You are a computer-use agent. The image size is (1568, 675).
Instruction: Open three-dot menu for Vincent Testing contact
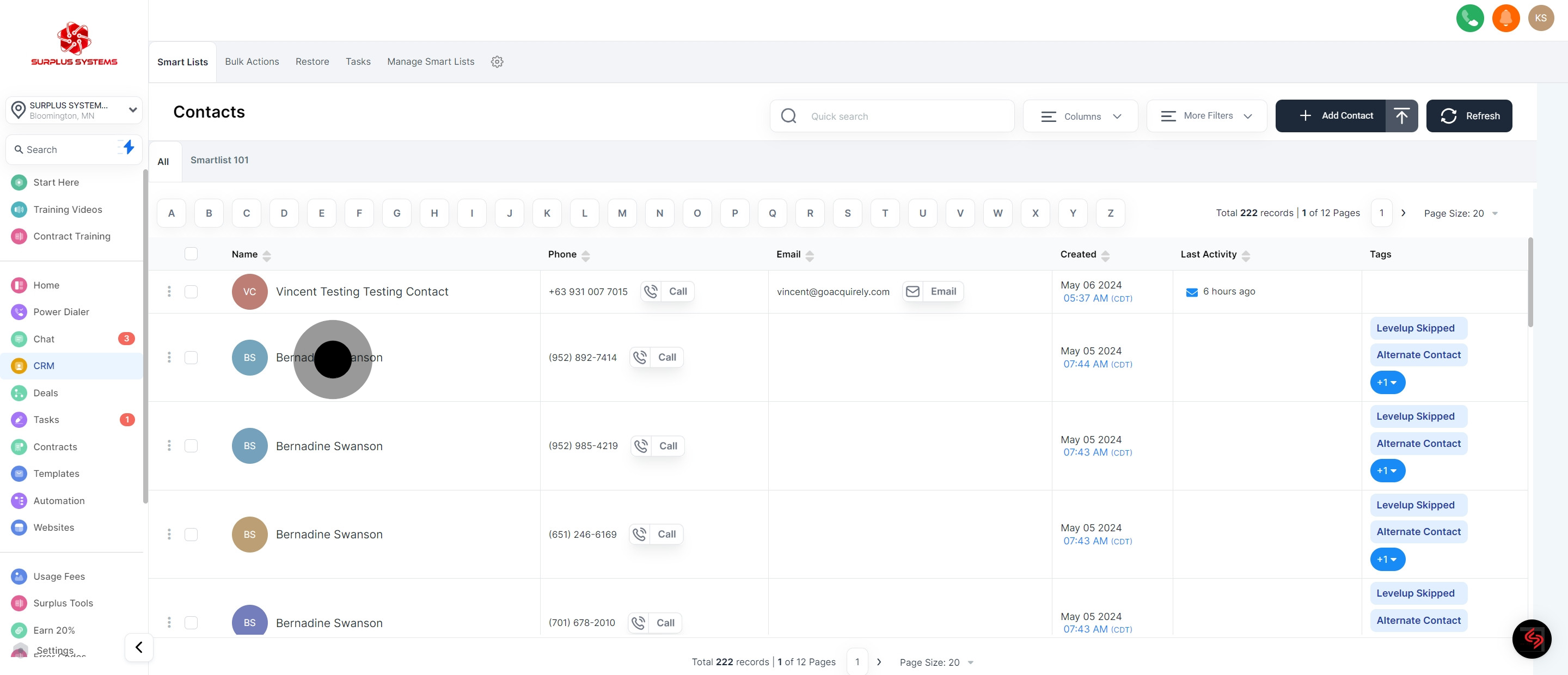tap(169, 292)
